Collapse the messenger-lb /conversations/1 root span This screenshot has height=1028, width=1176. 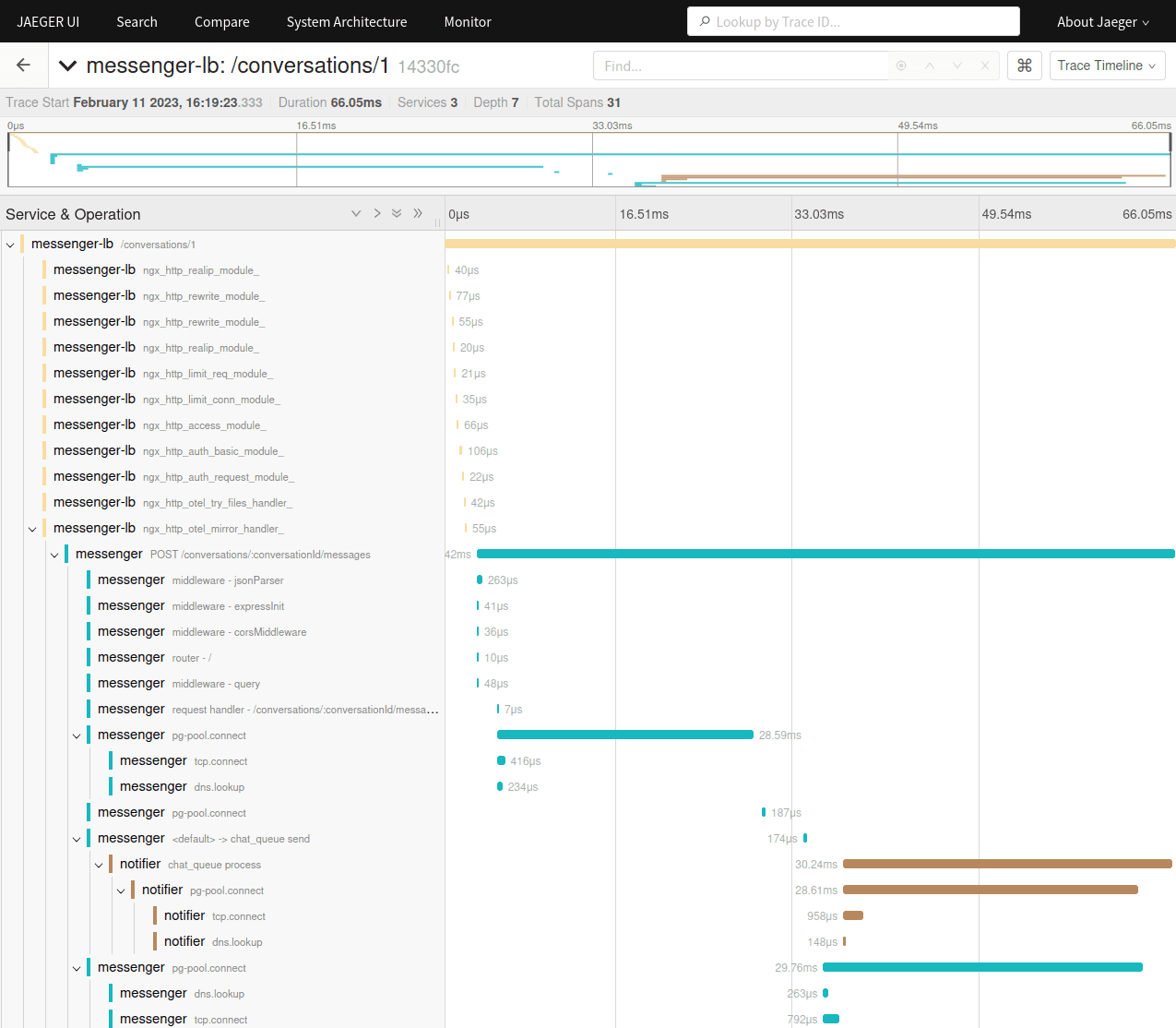10,244
